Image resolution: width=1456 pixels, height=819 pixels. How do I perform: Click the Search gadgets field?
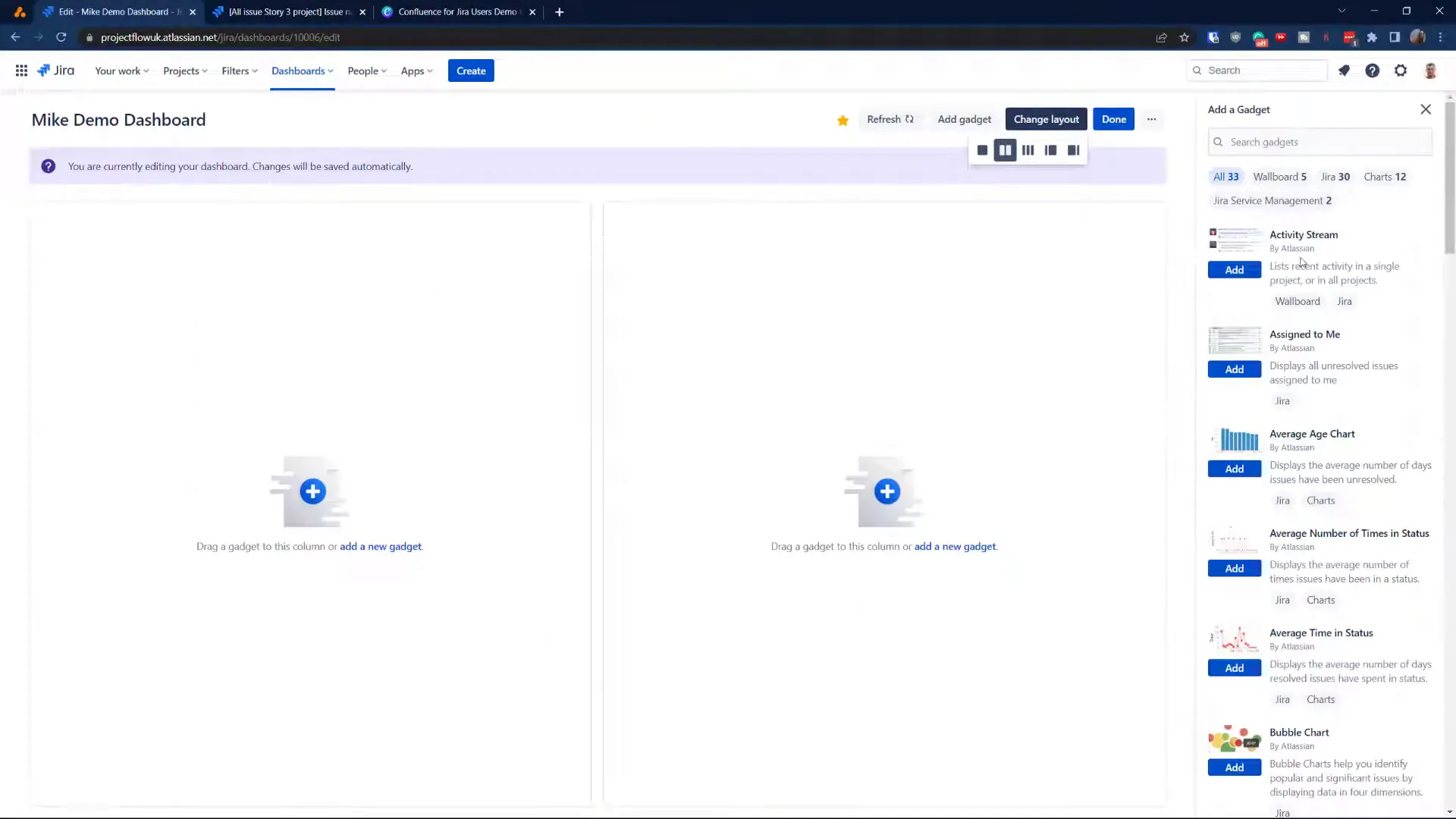1319,142
